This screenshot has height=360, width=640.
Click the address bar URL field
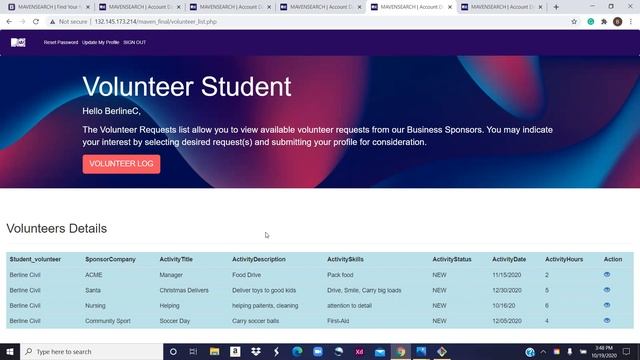(306, 22)
